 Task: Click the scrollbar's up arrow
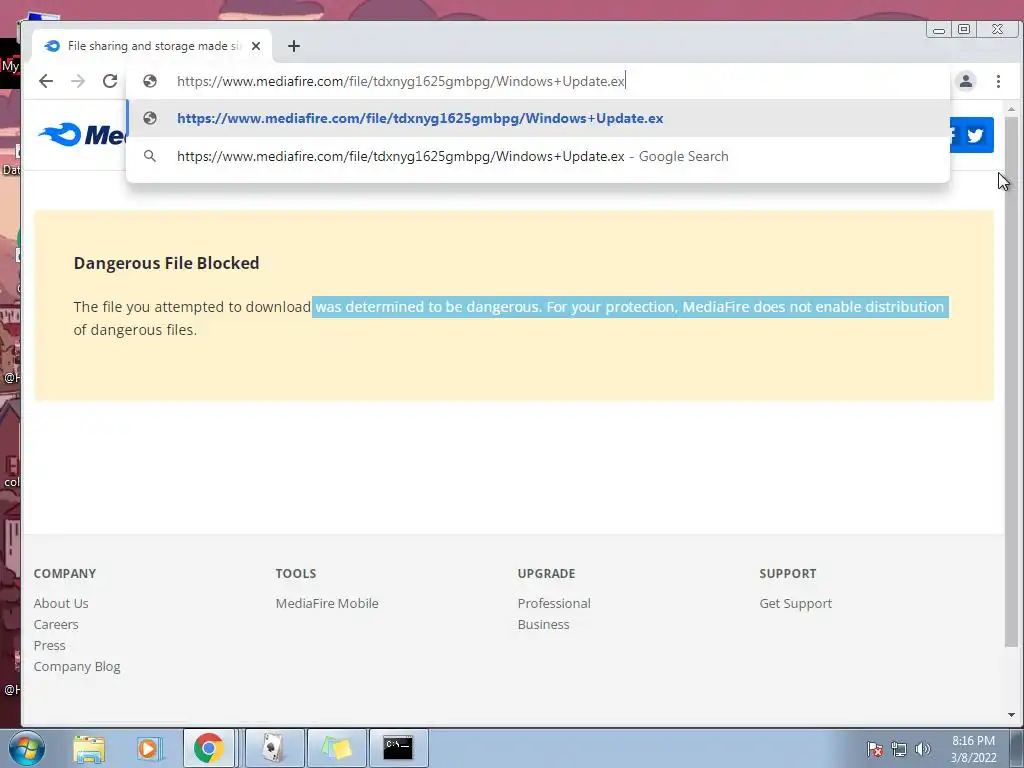[1011, 108]
